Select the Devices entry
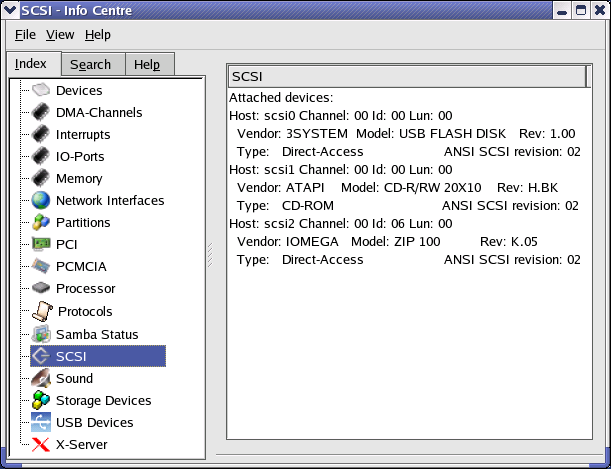The width and height of the screenshot is (611, 469). [79, 90]
